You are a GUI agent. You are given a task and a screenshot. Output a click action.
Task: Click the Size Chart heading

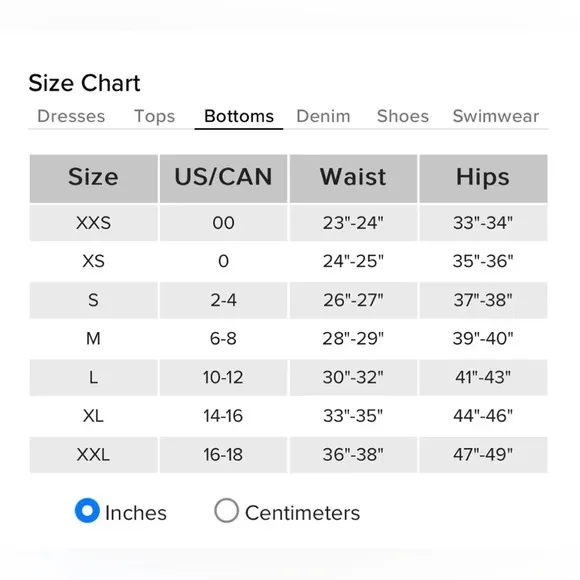pos(84,83)
